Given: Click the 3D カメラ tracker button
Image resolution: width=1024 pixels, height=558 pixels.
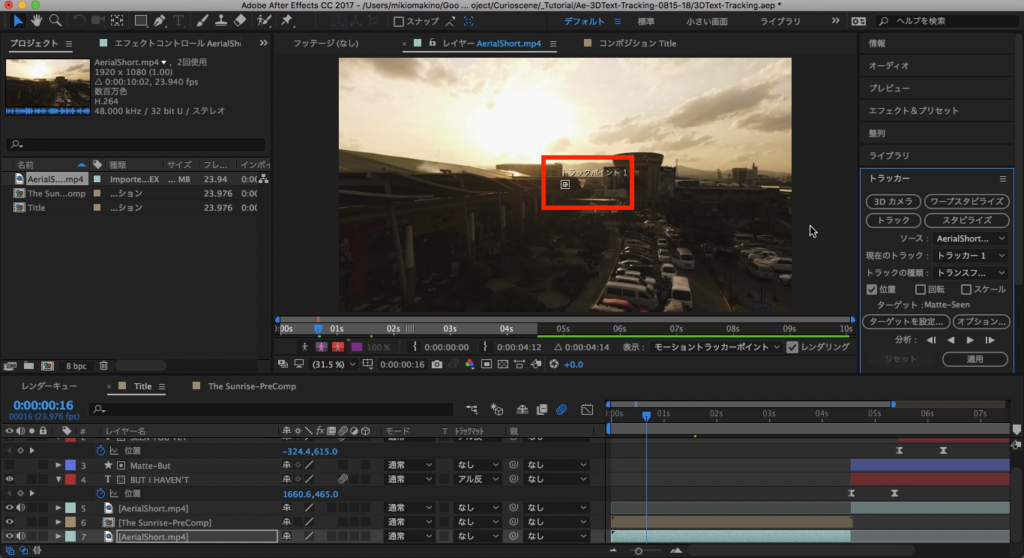Looking at the screenshot, I should pyautogui.click(x=892, y=201).
